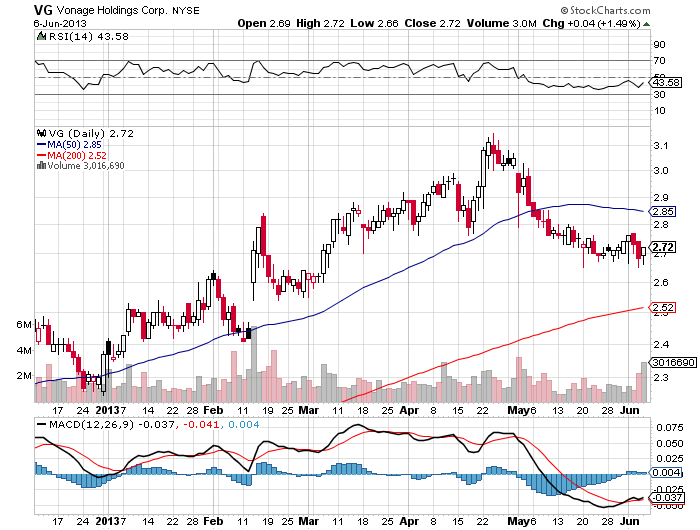
Task: Click the Chg +0.04 (+1.49%) value
Action: [592, 23]
